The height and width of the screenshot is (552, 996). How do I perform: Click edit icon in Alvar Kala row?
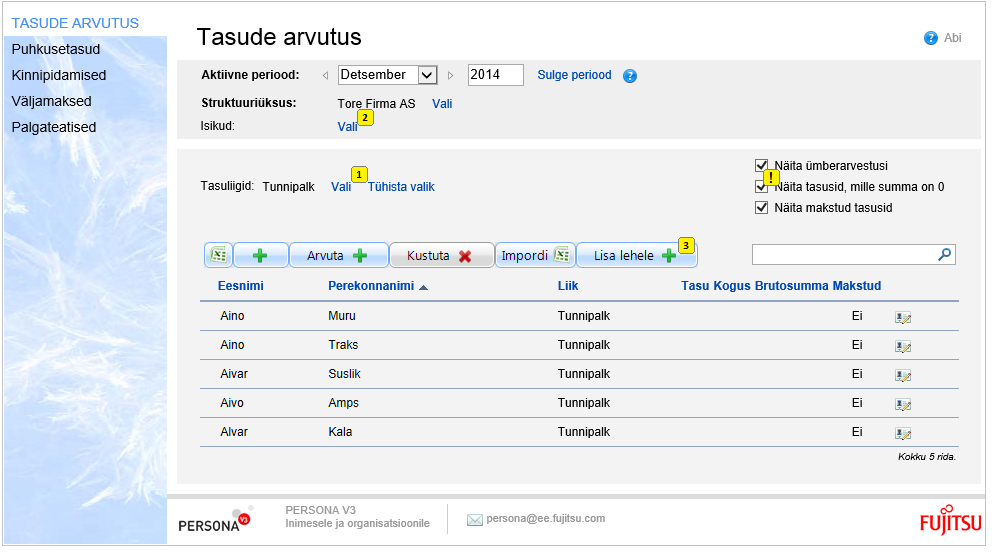tap(903, 433)
